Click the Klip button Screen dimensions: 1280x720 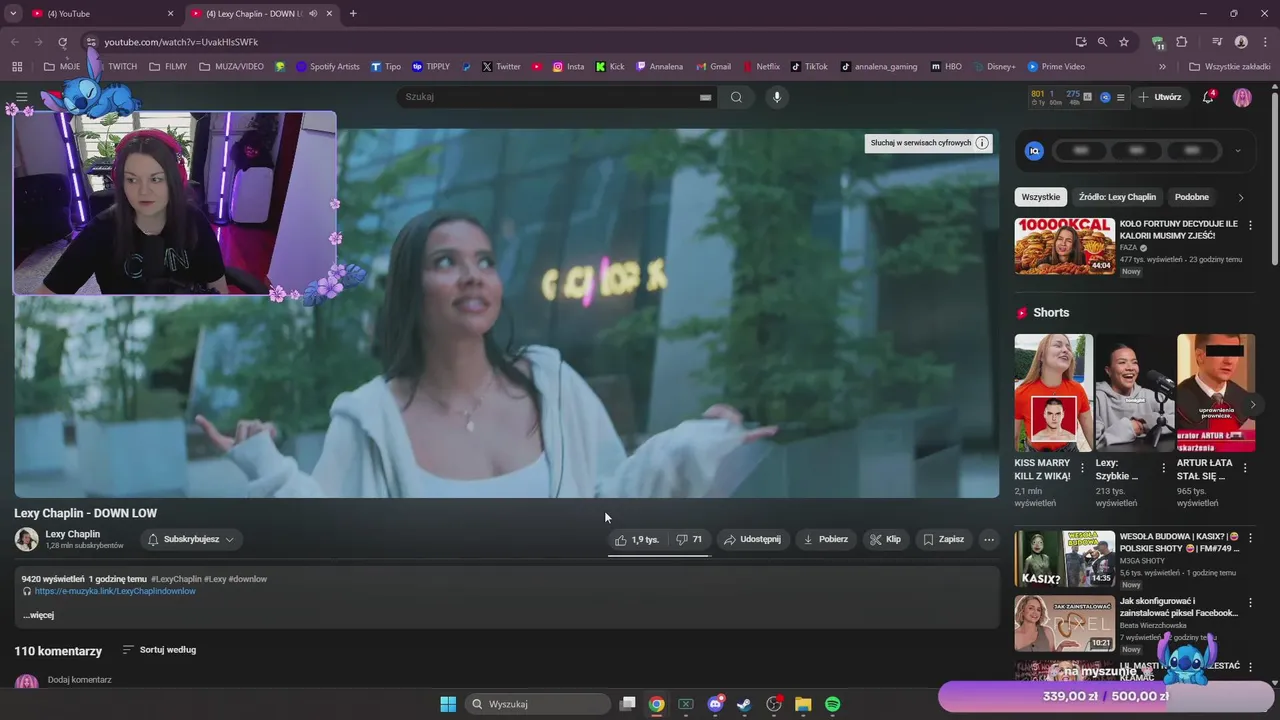(885, 539)
